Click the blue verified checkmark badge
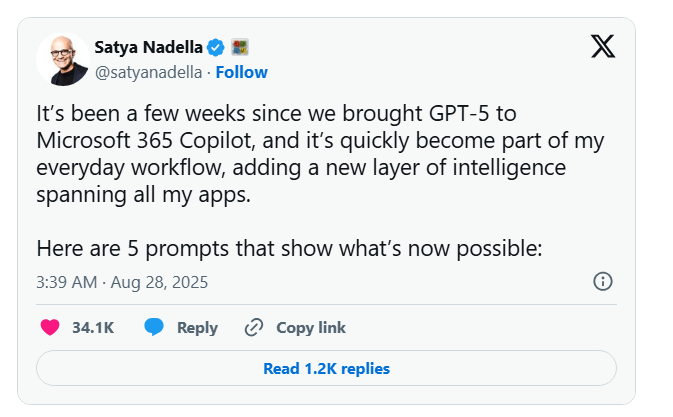This screenshot has width=673, height=417. tap(214, 47)
